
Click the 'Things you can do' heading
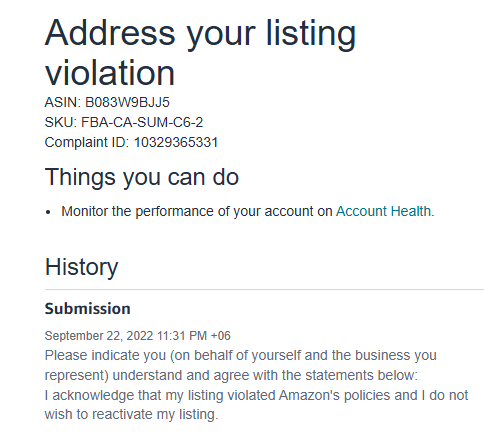coord(142,177)
